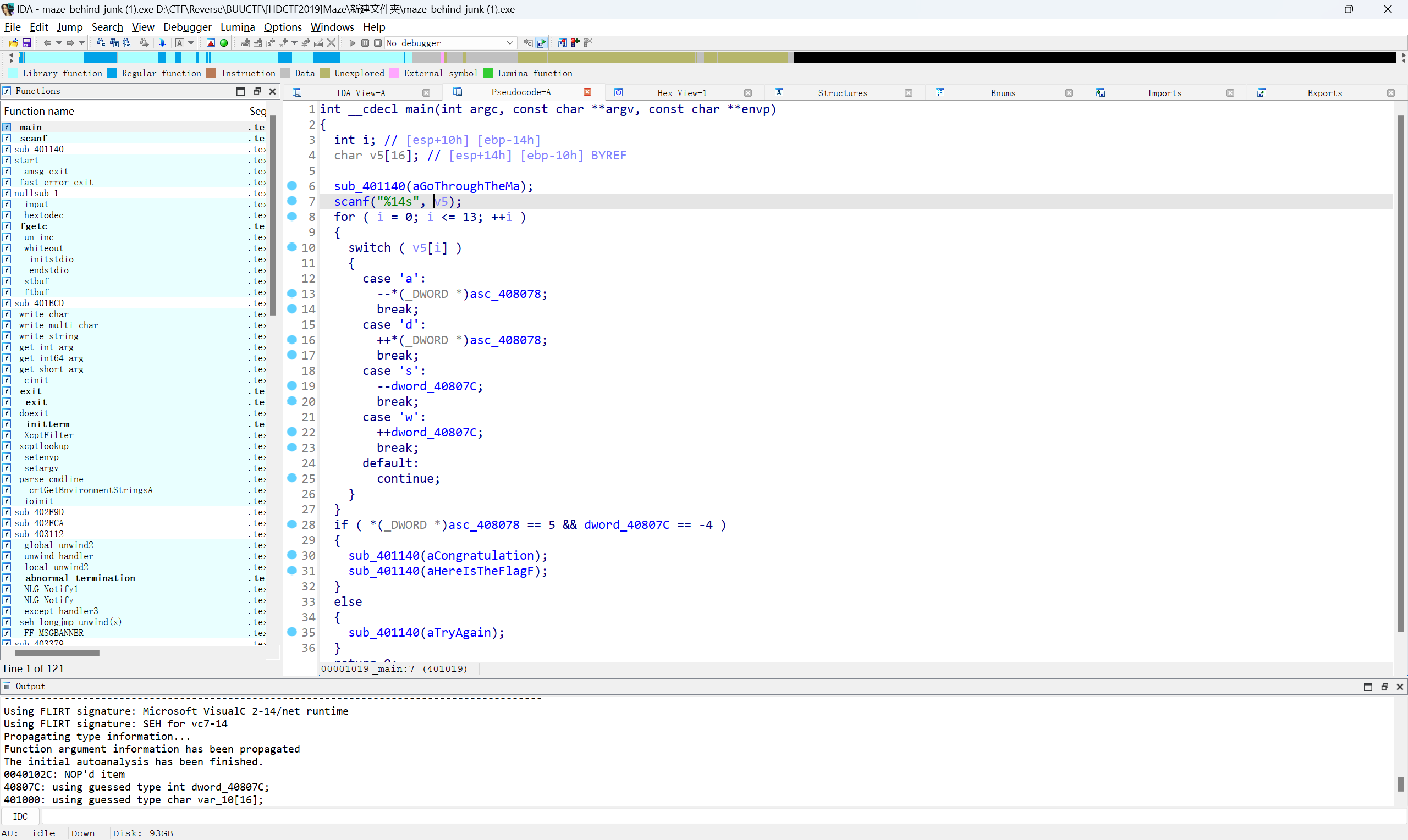
Task: Open the Options menu
Action: tap(283, 27)
